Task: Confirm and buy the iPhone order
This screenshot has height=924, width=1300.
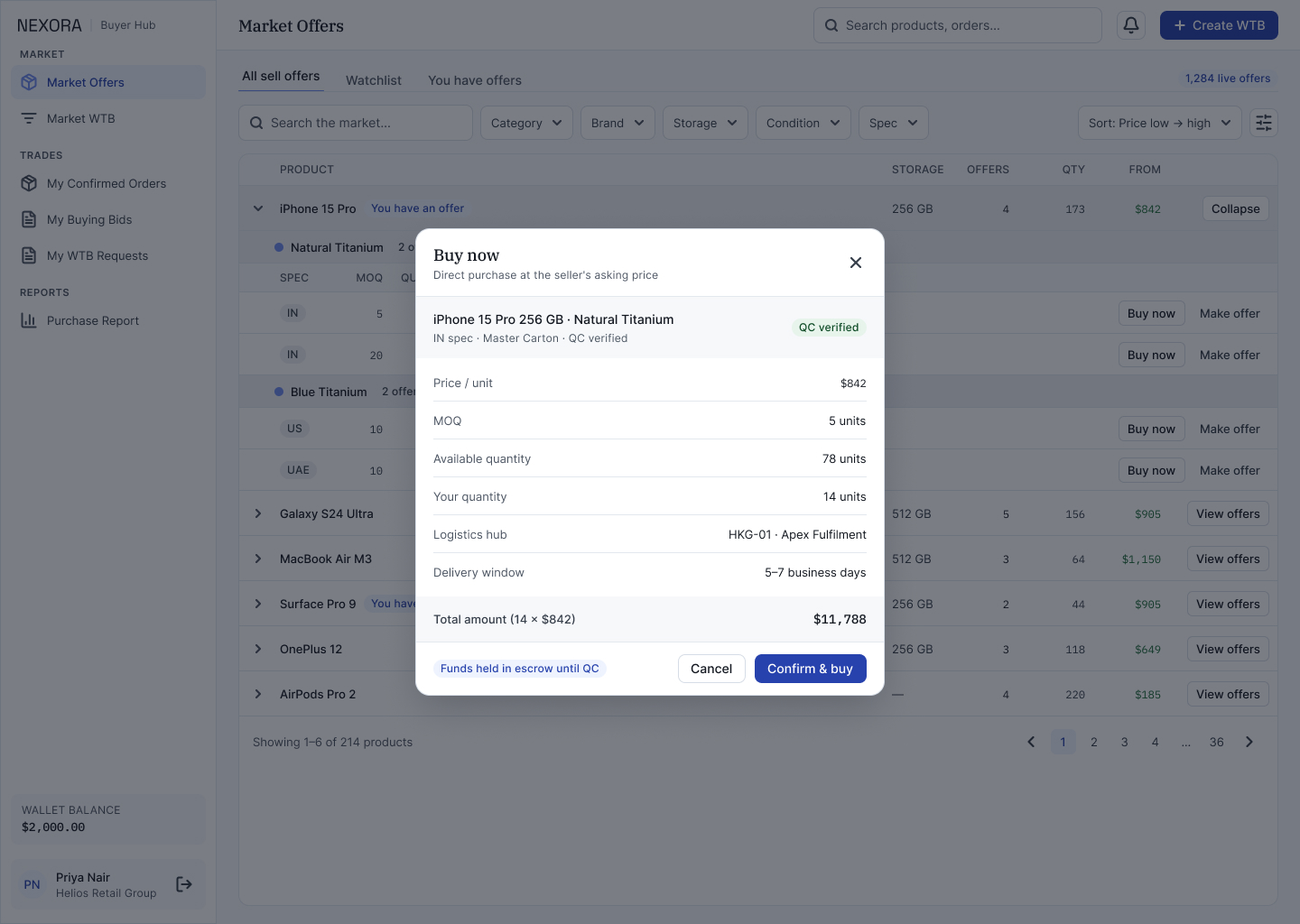Action: click(x=810, y=669)
